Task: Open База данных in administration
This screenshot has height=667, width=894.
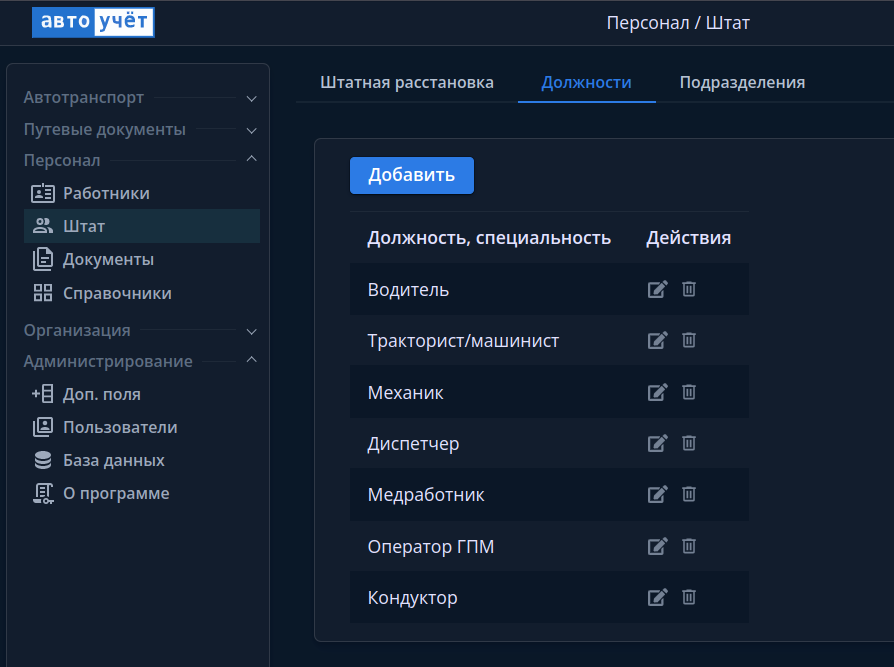Action: click(113, 460)
